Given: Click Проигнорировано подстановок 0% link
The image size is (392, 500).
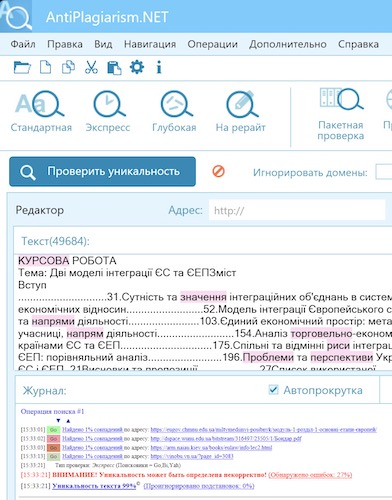Looking at the screenshot, I should pyautogui.click(x=199, y=486).
